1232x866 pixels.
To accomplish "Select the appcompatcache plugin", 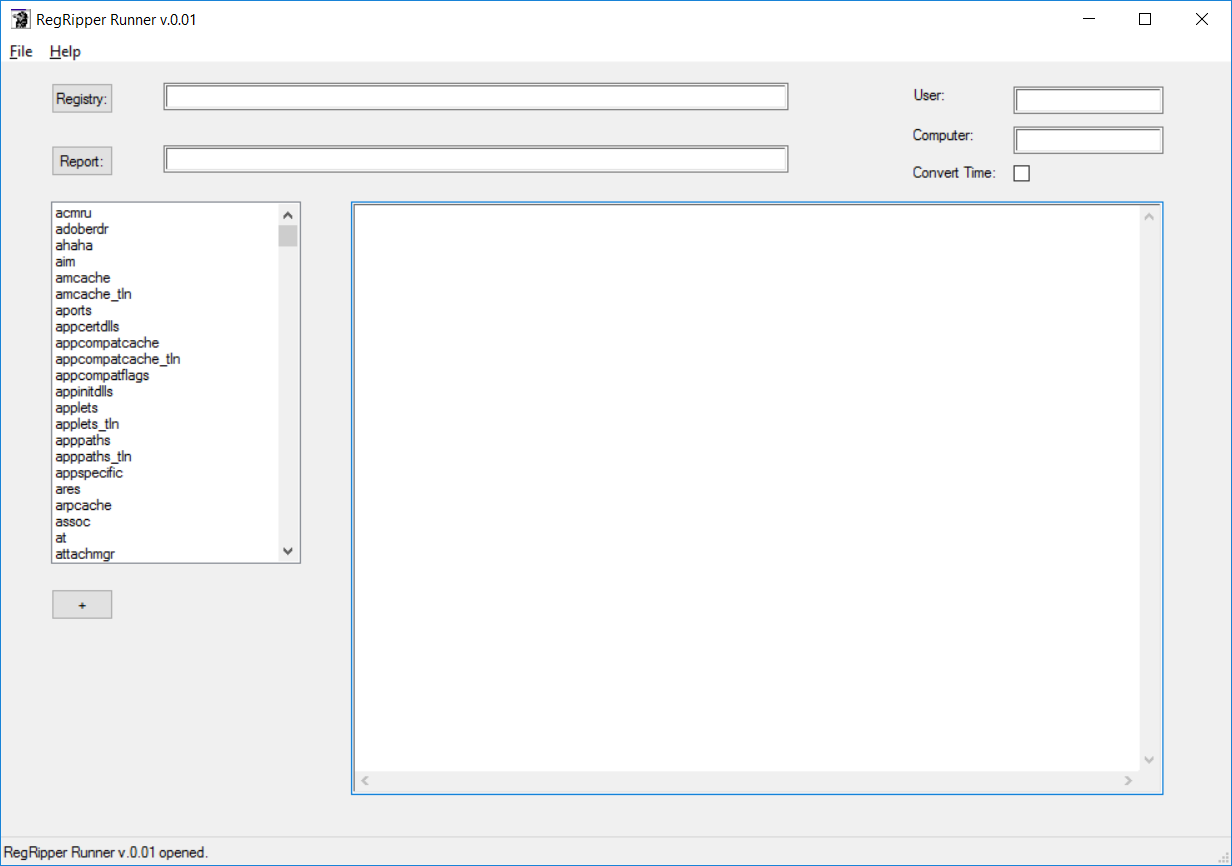I will coord(107,342).
